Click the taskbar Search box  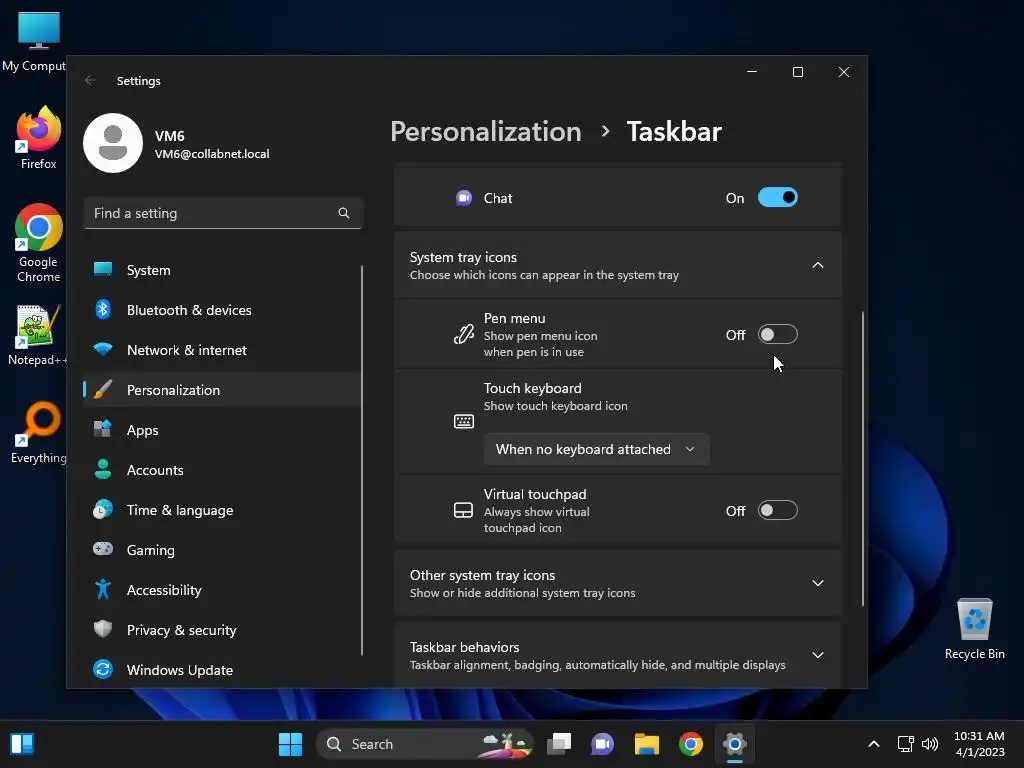(x=424, y=744)
